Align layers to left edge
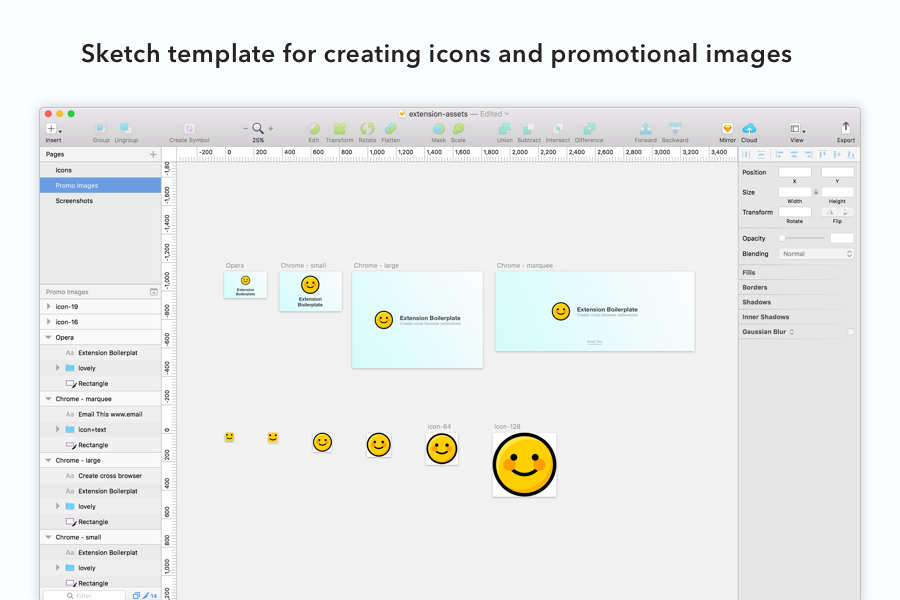The width and height of the screenshot is (900, 600). [x=779, y=154]
